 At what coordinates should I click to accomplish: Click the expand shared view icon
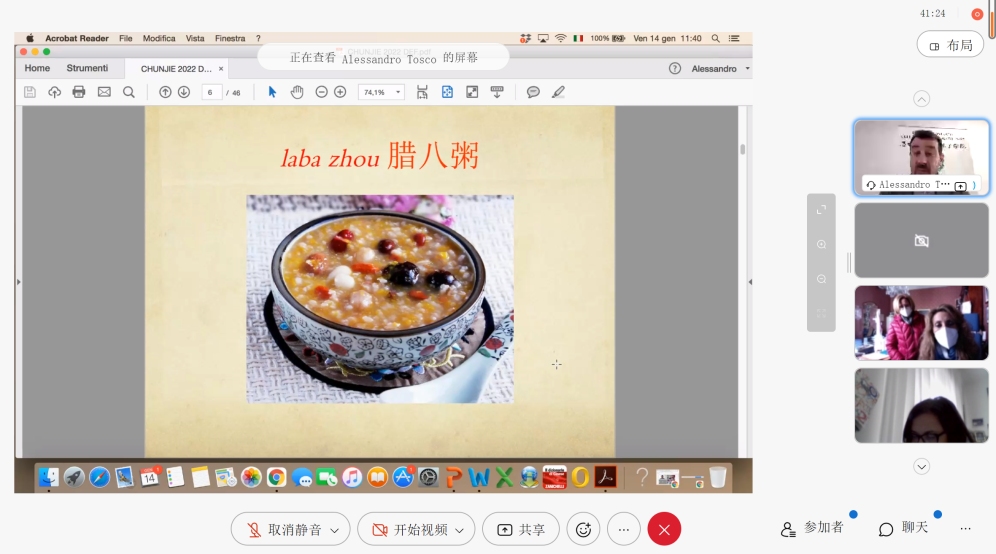821,210
